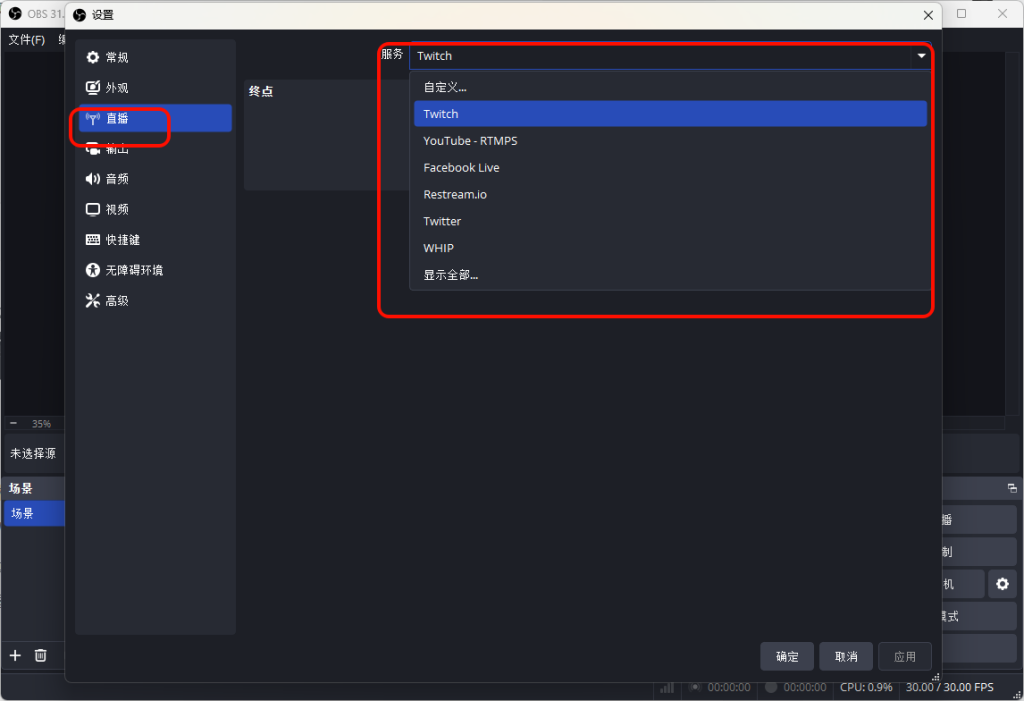
Task: Open 快捷键 keyboard icon in sidebar
Action: pos(93,240)
